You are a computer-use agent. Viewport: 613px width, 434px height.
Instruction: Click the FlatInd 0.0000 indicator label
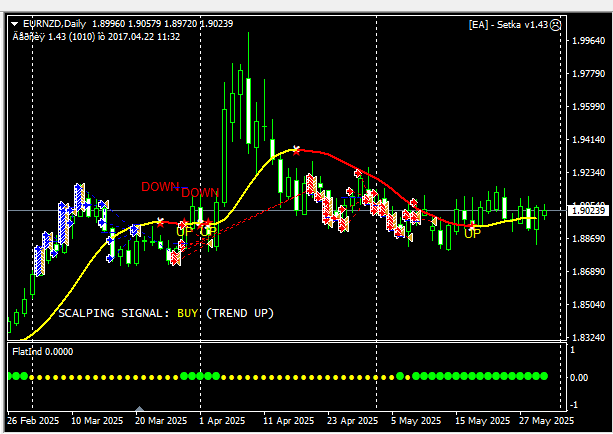click(x=43, y=352)
